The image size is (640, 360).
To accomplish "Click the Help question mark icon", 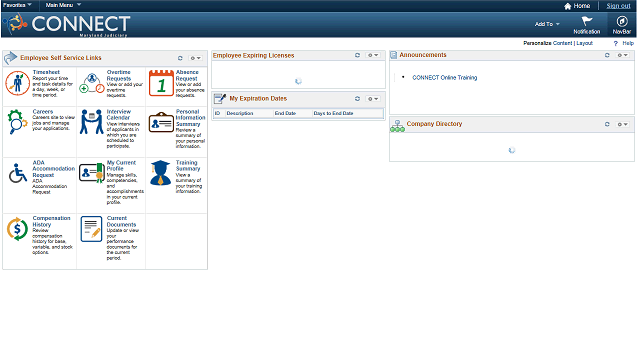I will (616, 43).
